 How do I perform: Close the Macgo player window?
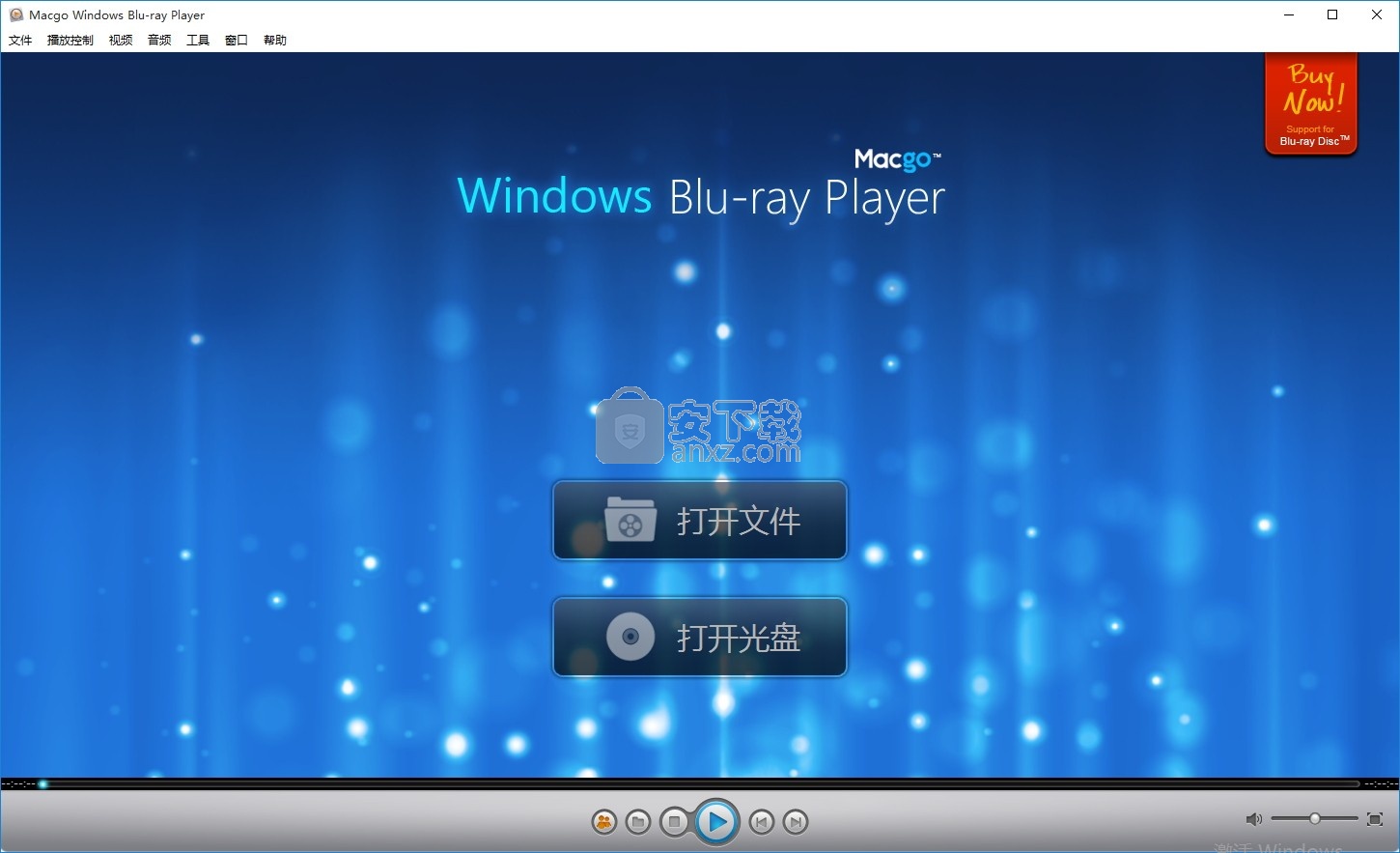pos(1377,14)
